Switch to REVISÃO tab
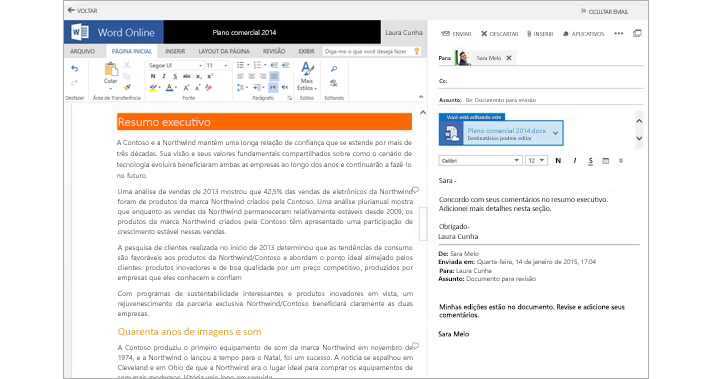Viewport: 713px width, 379px height. (274, 51)
